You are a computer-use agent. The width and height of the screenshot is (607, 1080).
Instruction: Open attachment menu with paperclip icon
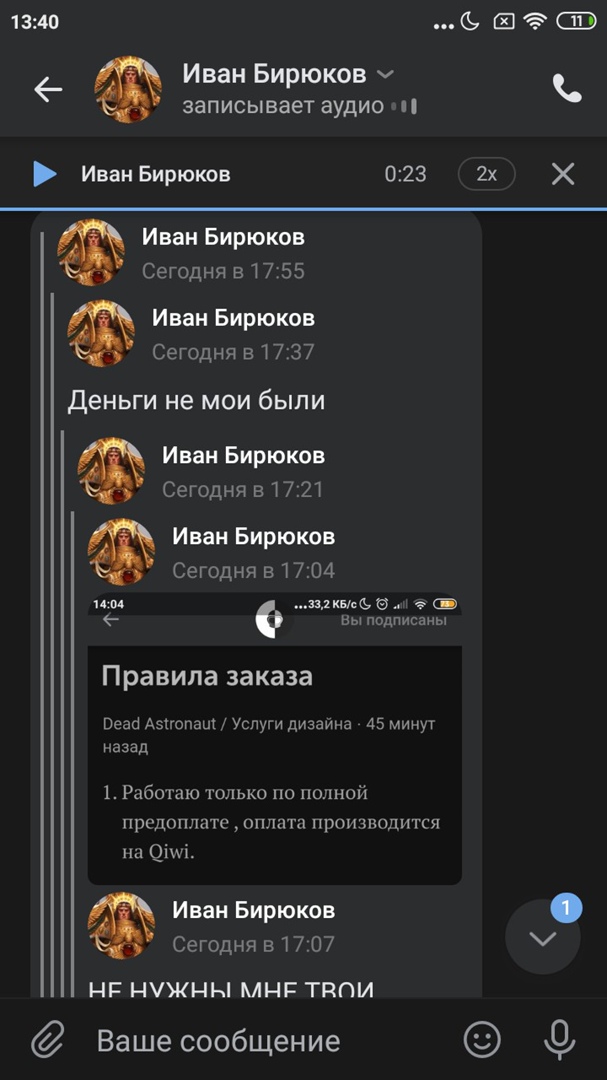click(x=48, y=1040)
